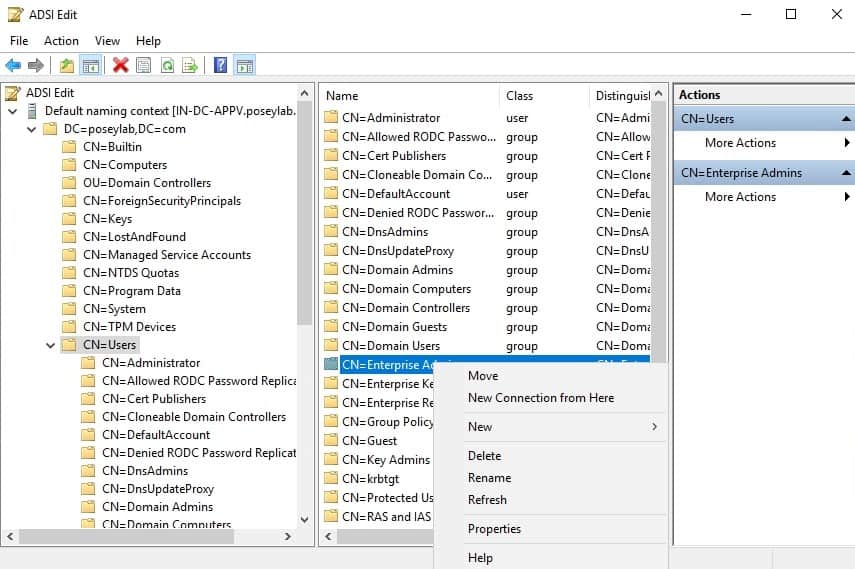Select CN=TPM Devices in tree

(129, 327)
